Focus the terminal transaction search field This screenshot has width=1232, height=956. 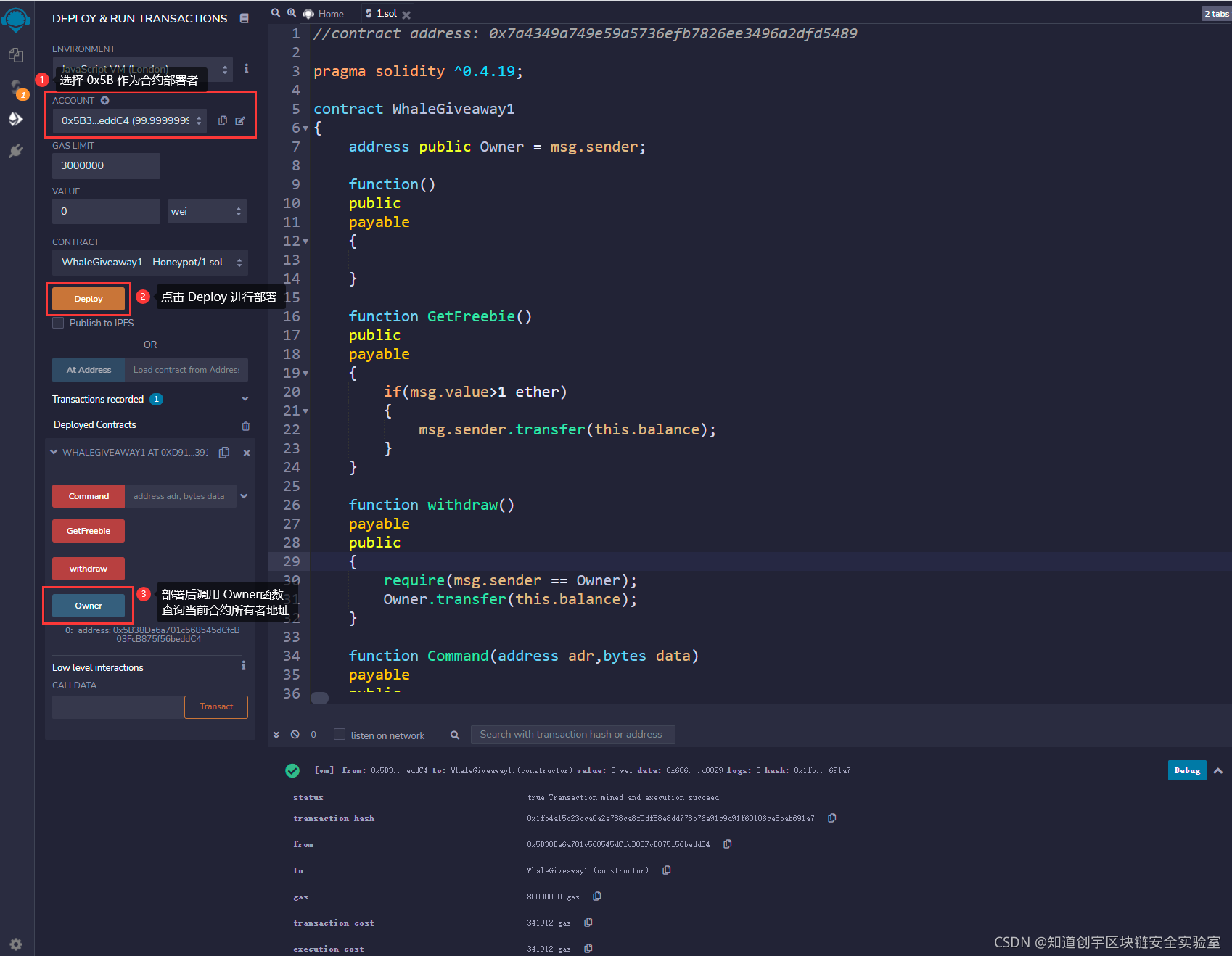coord(573,735)
